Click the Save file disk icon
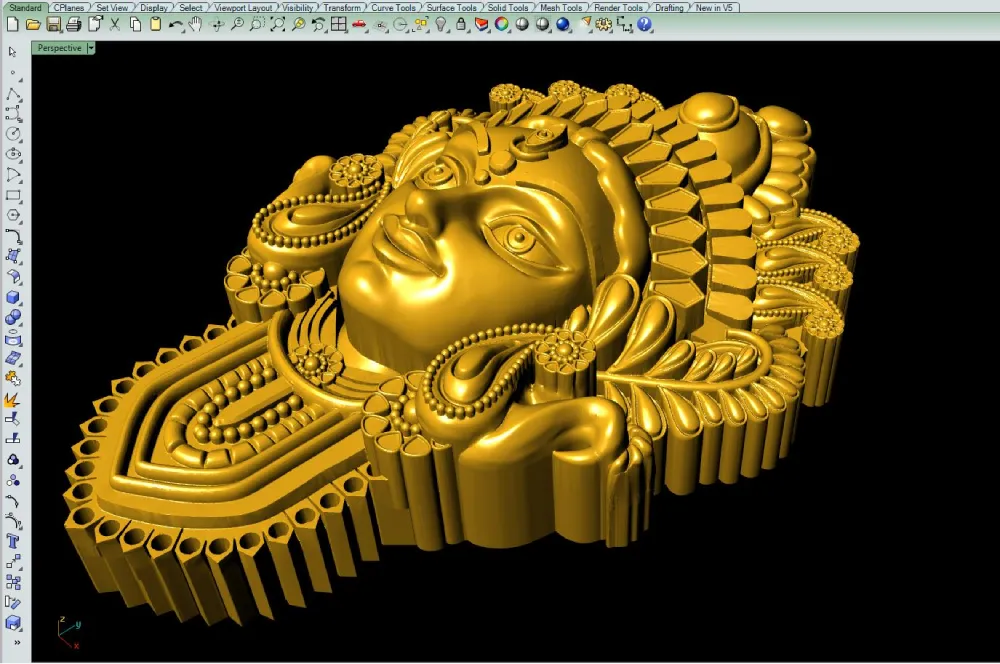This screenshot has width=1000, height=664. click(54, 25)
